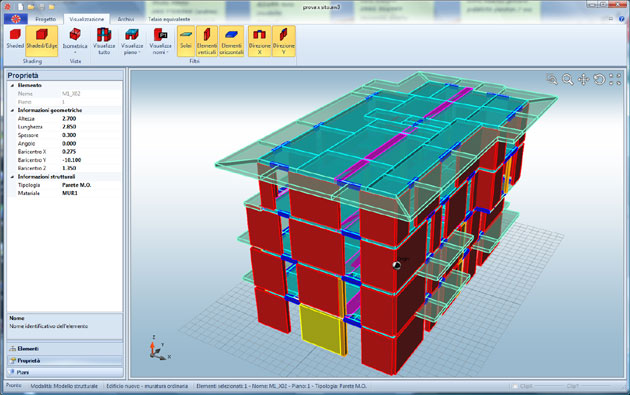Toggle the Direzione X filter

click(x=259, y=41)
